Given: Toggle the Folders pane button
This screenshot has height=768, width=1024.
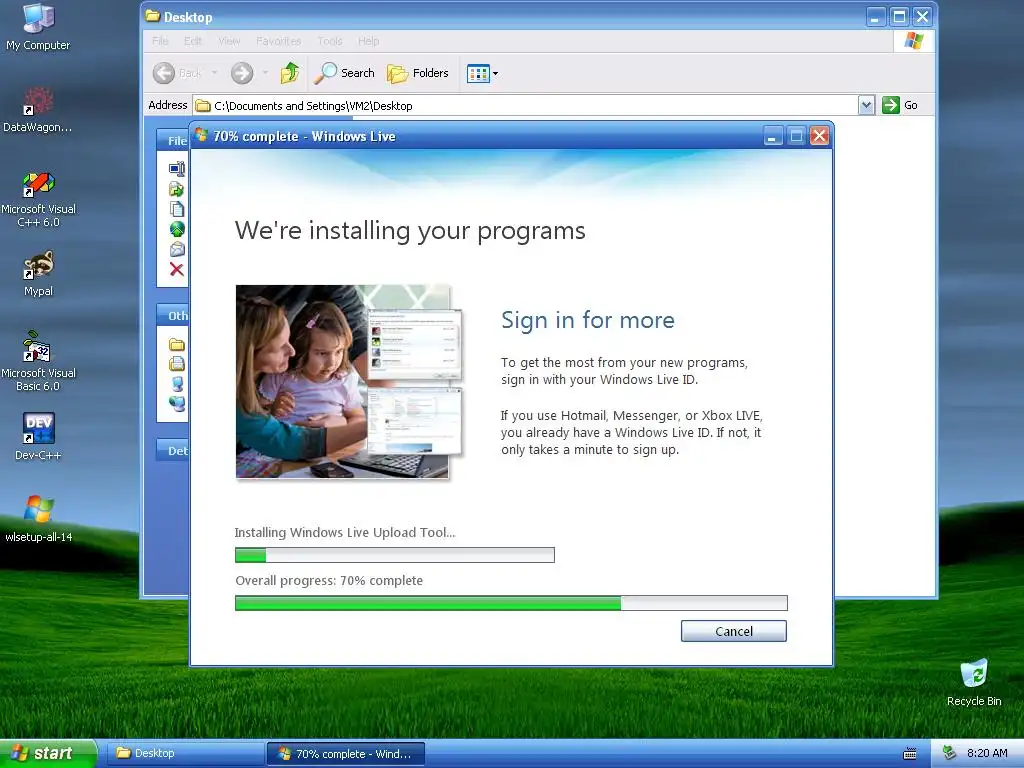Looking at the screenshot, I should click(x=418, y=73).
